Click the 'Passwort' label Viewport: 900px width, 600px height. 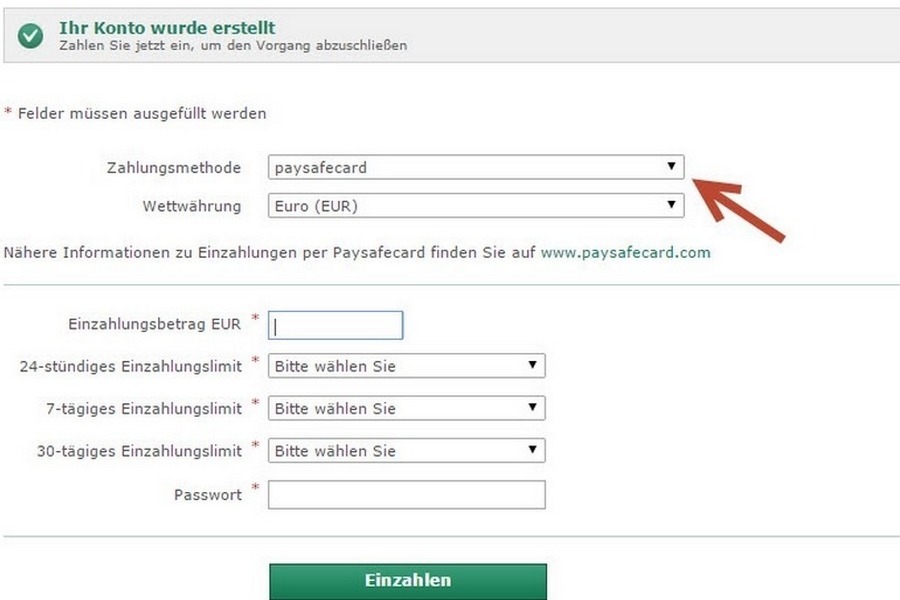(208, 495)
